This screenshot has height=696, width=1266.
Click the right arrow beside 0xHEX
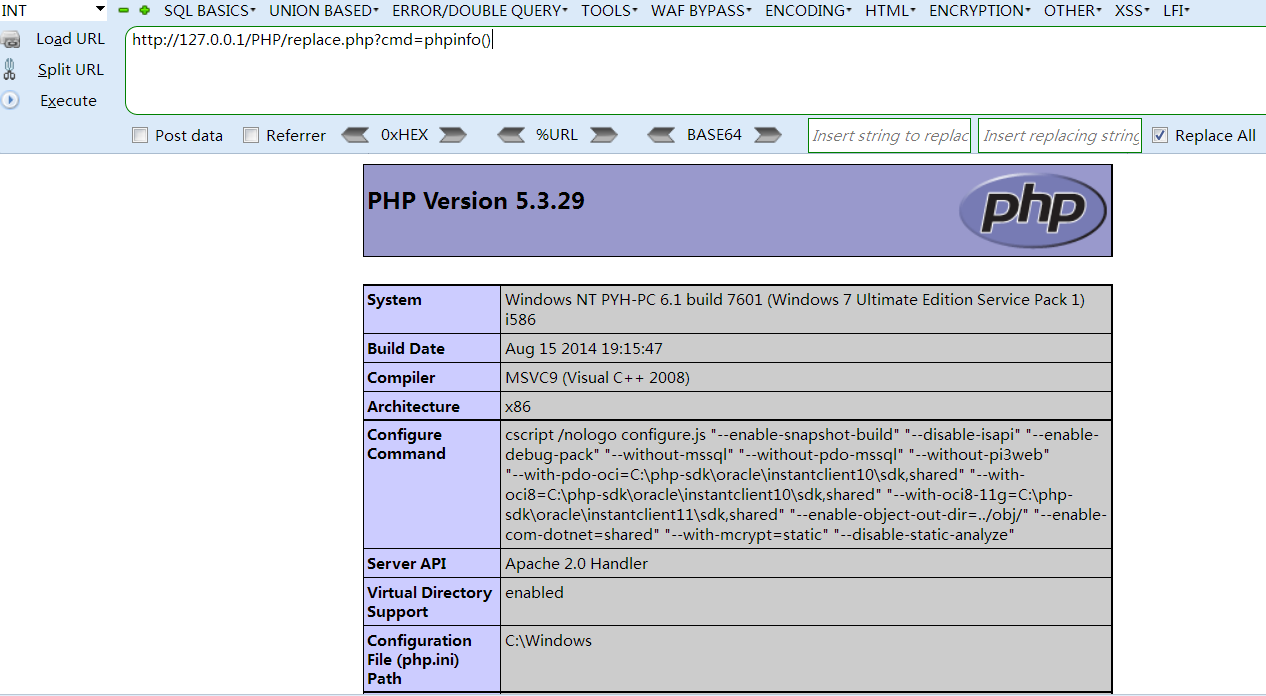point(453,135)
